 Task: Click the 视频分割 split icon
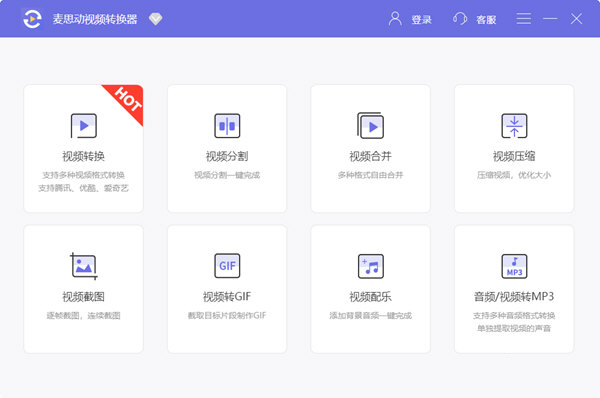coord(227,126)
